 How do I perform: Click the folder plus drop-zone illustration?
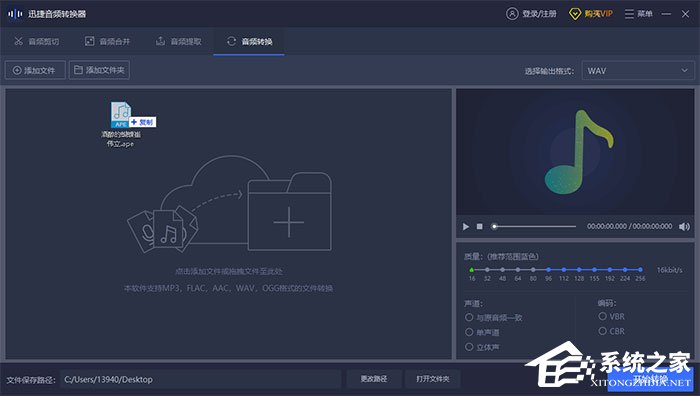coord(289,211)
